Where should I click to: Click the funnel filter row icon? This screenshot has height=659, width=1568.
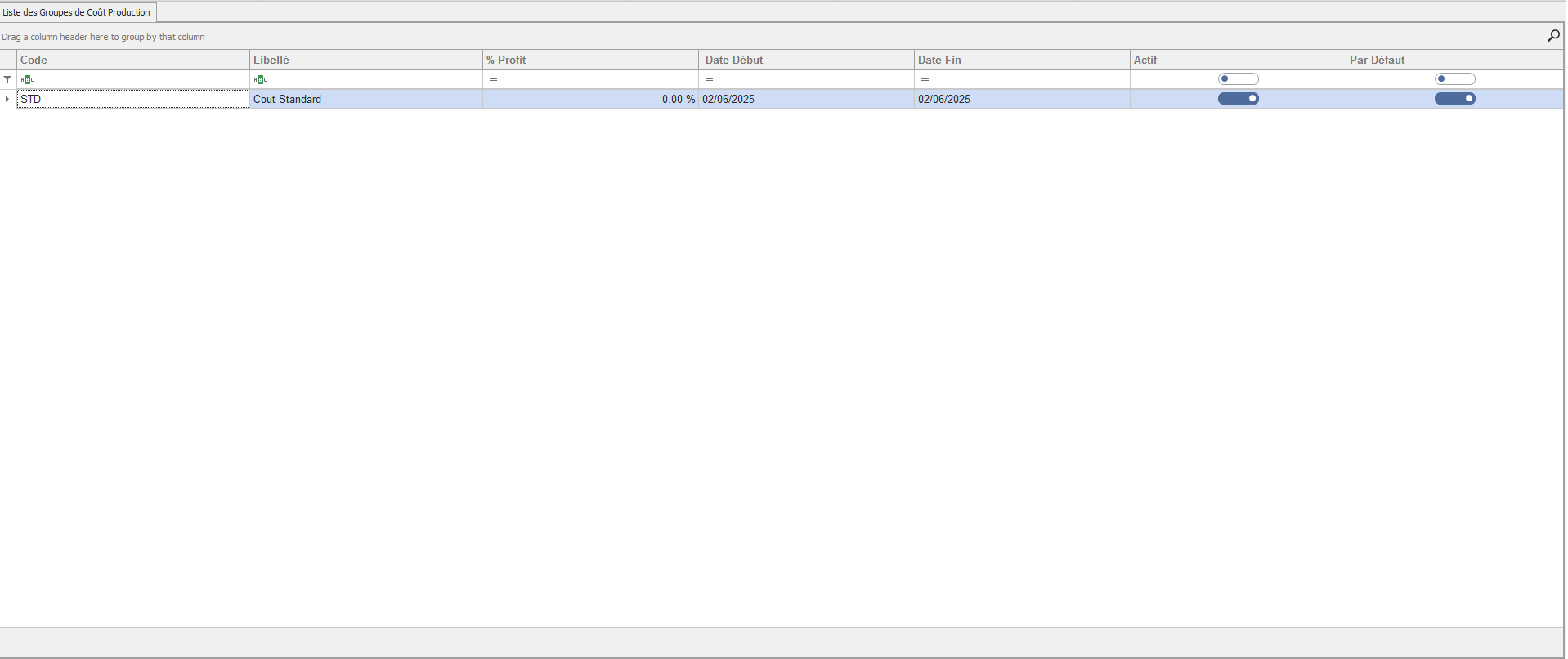tap(7, 79)
